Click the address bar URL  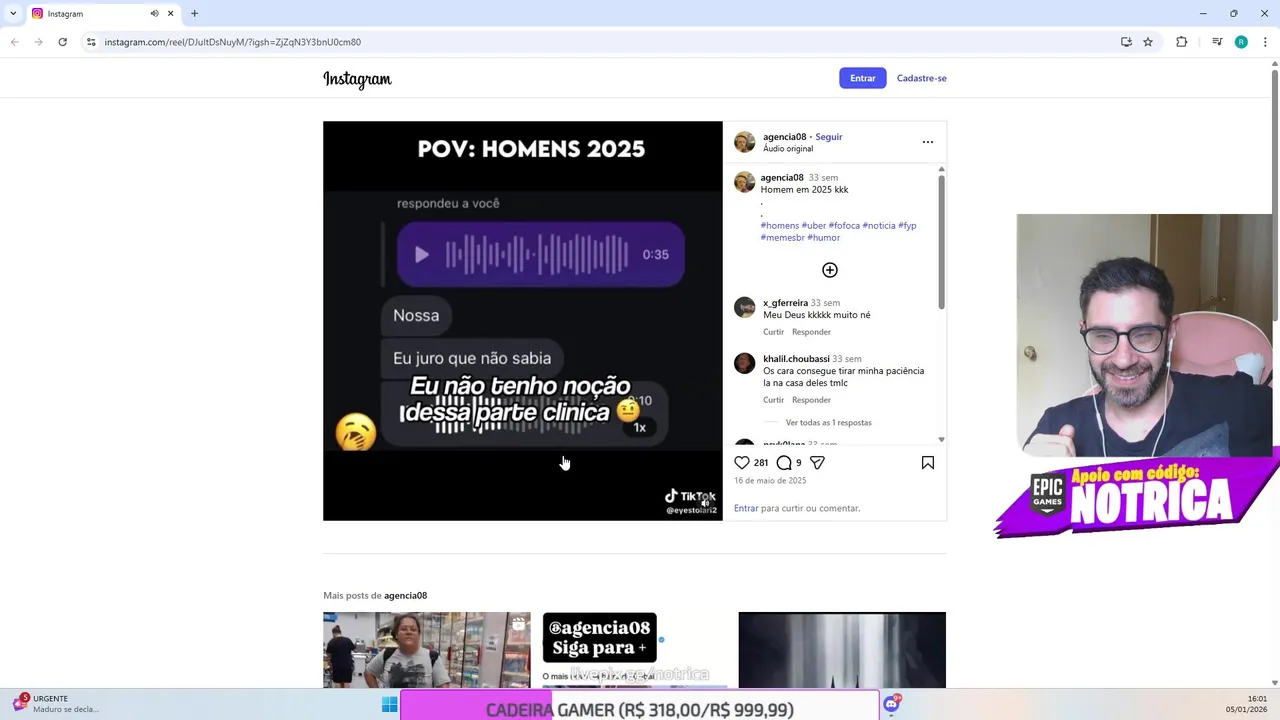coord(233,42)
